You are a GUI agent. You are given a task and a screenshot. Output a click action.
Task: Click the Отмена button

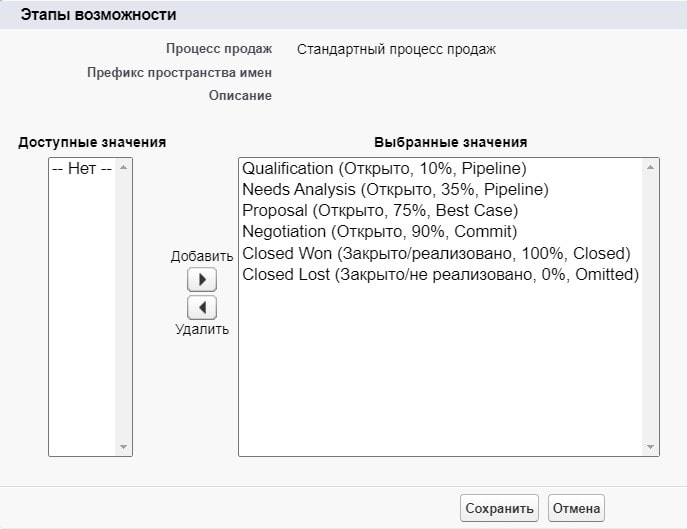click(576, 508)
